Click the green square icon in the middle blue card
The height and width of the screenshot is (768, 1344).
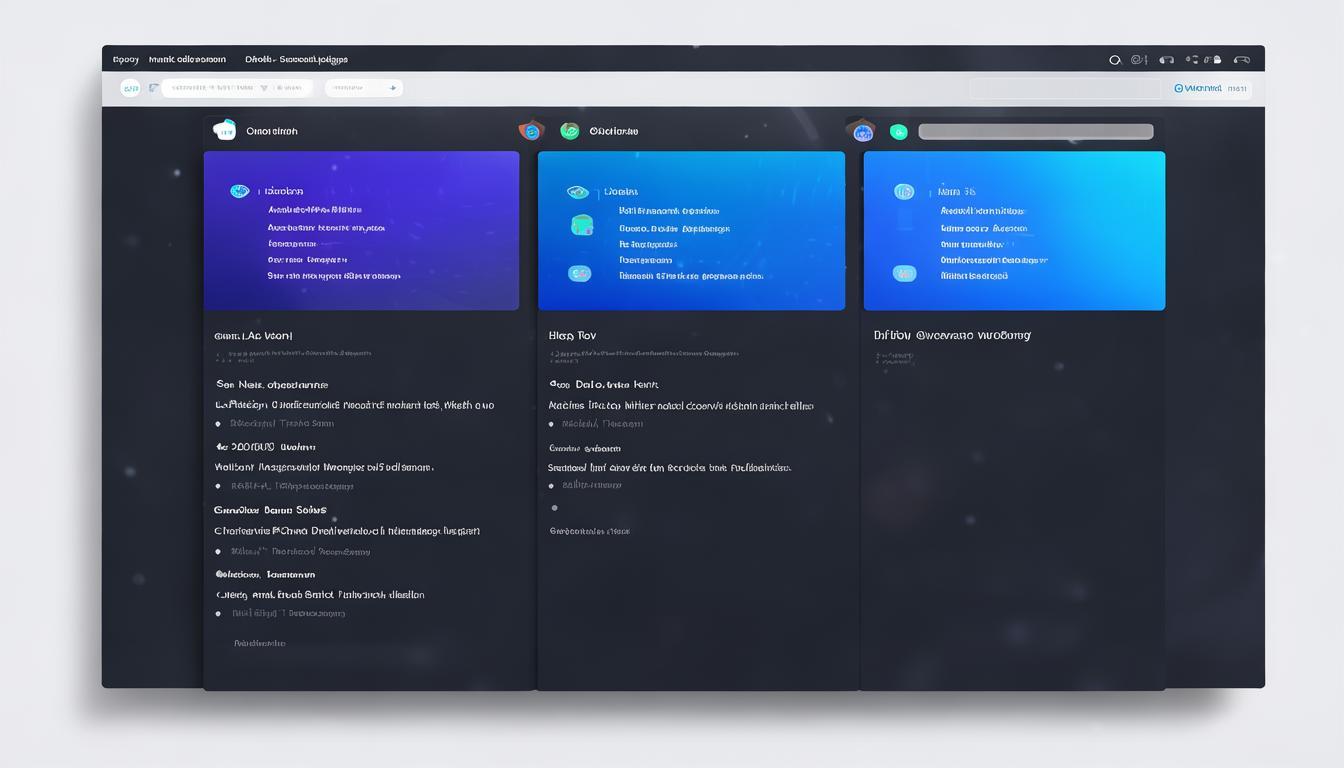click(582, 226)
